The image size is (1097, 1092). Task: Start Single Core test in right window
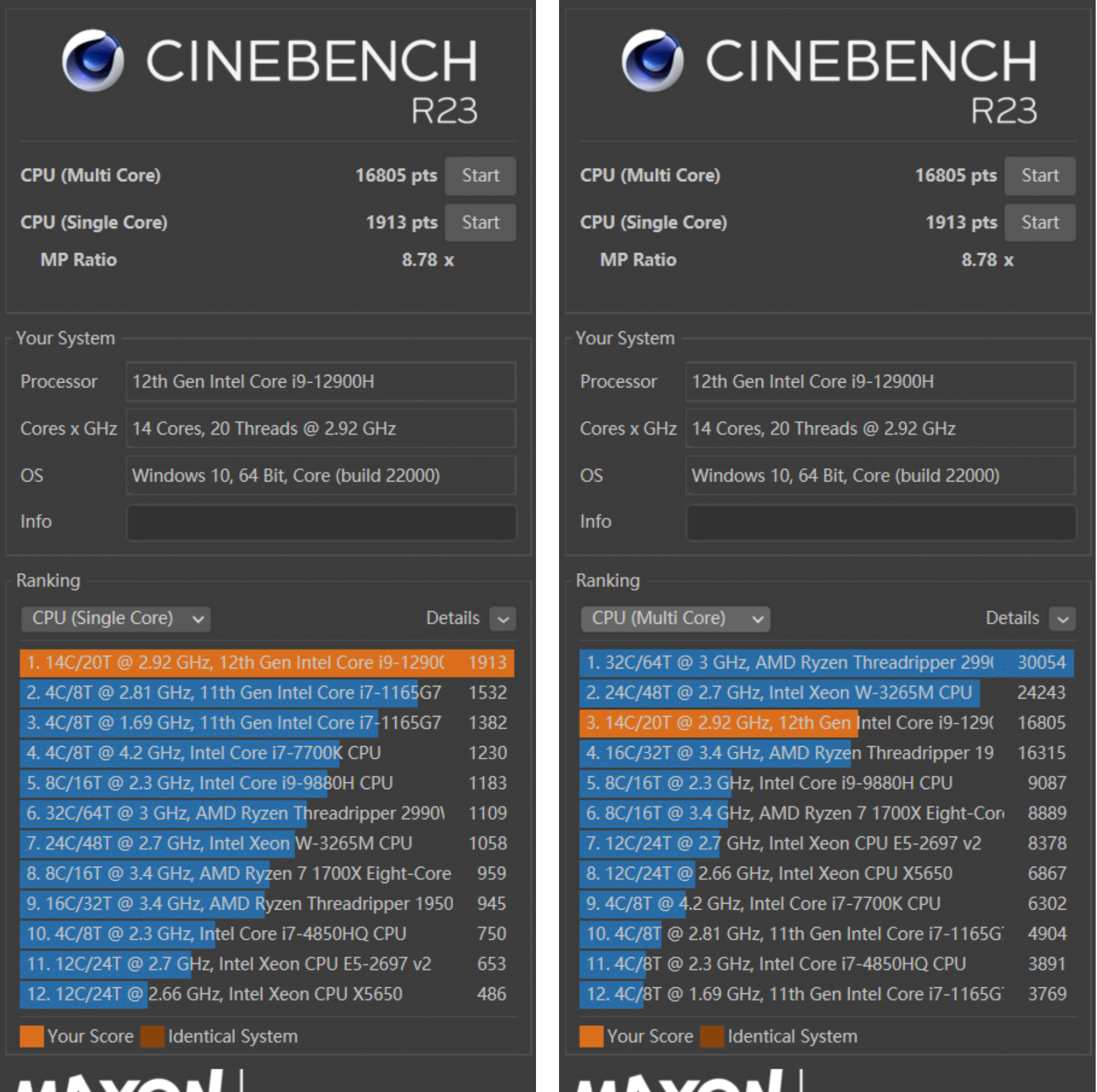coord(1040,223)
